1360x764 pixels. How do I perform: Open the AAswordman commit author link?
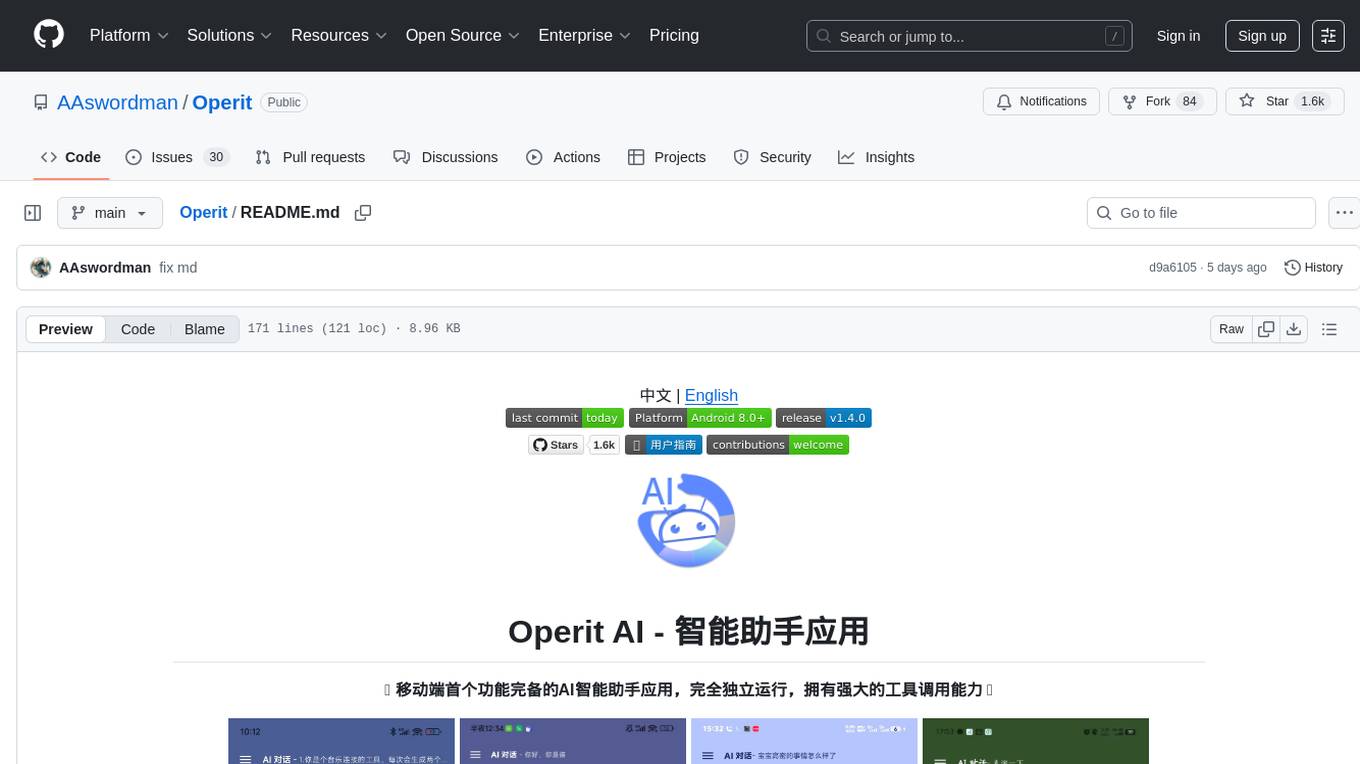coord(105,268)
